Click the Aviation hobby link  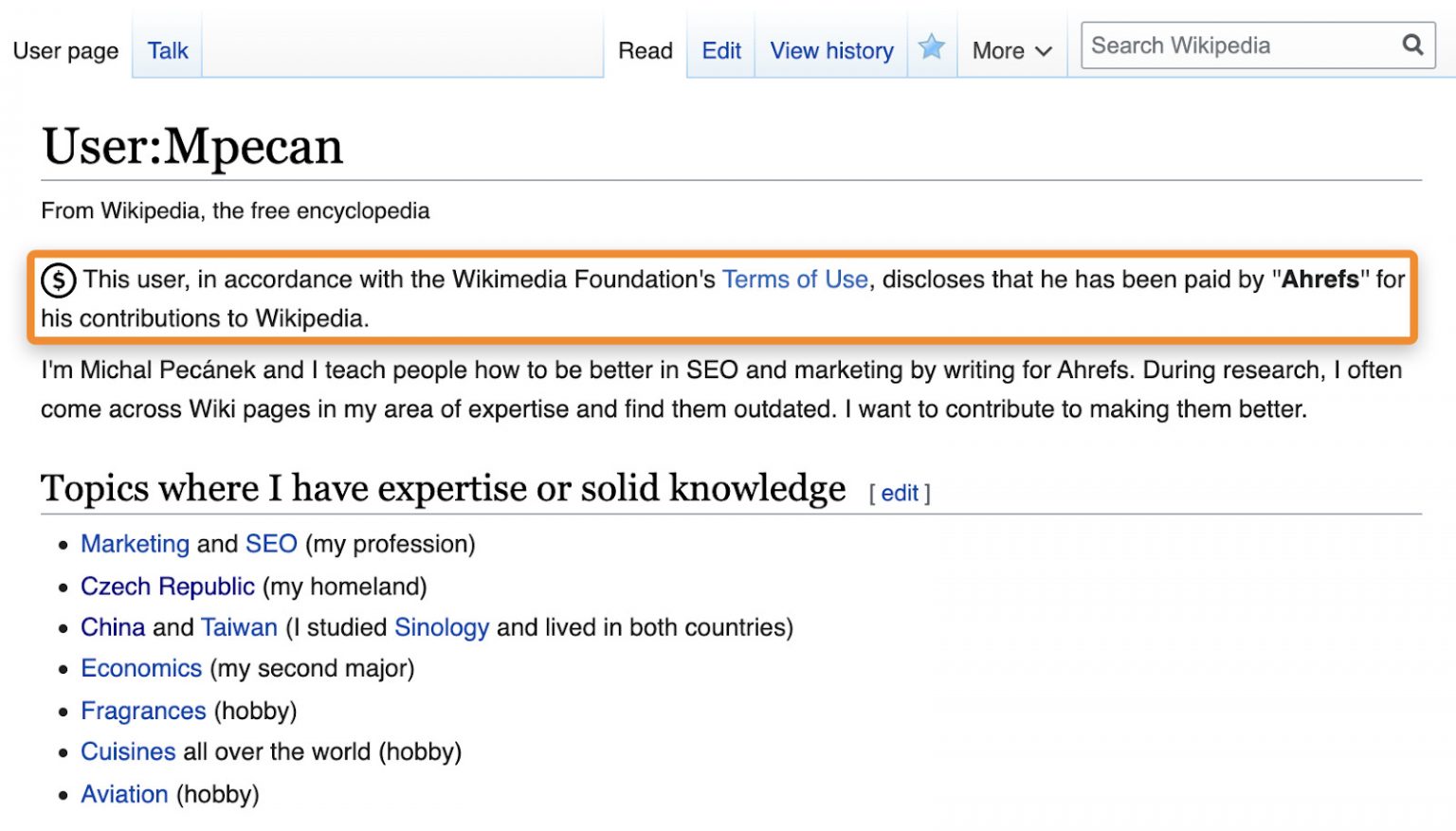[124, 794]
